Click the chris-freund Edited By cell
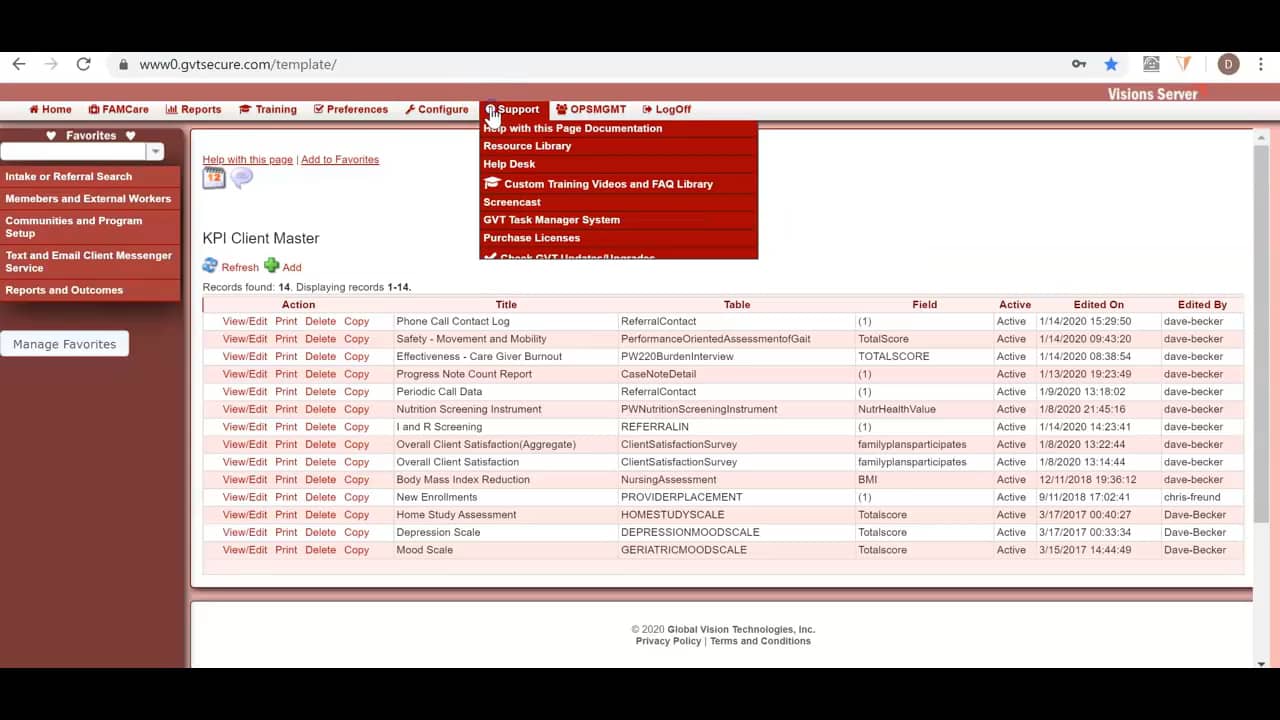Screen dimensions: 1280x720 pyautogui.click(x=1194, y=497)
